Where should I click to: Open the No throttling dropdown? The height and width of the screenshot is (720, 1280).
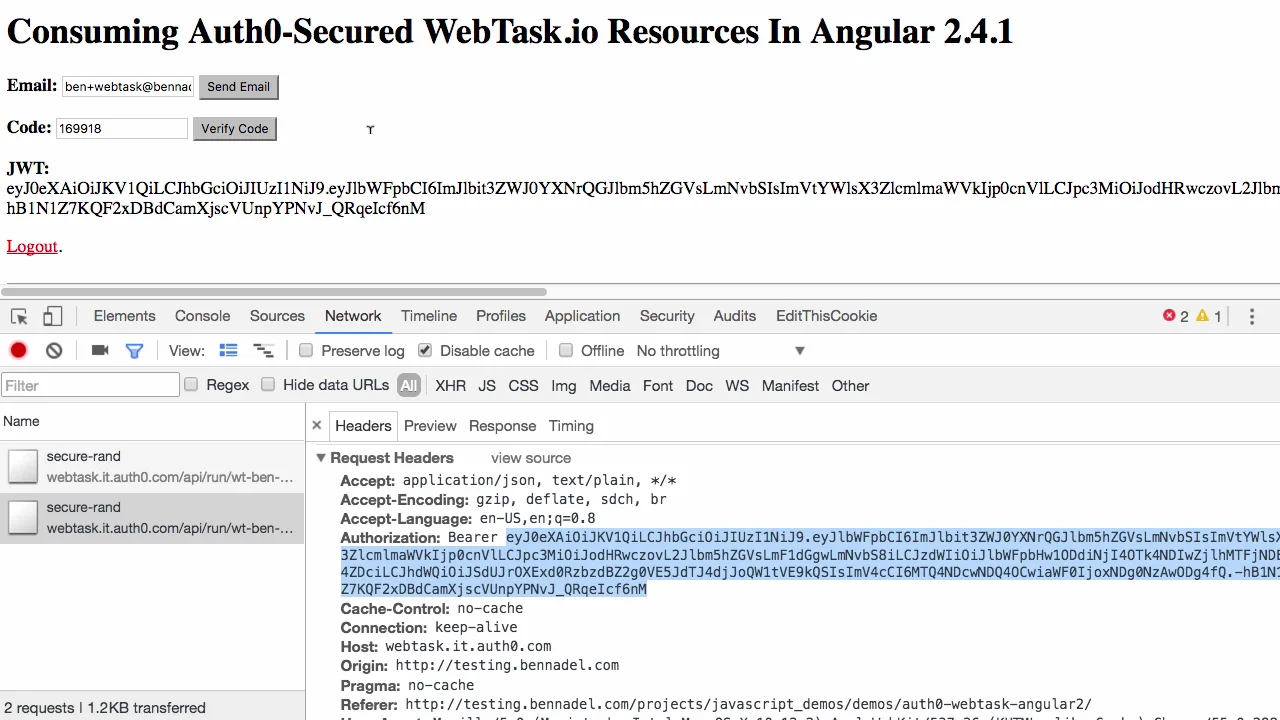720,350
